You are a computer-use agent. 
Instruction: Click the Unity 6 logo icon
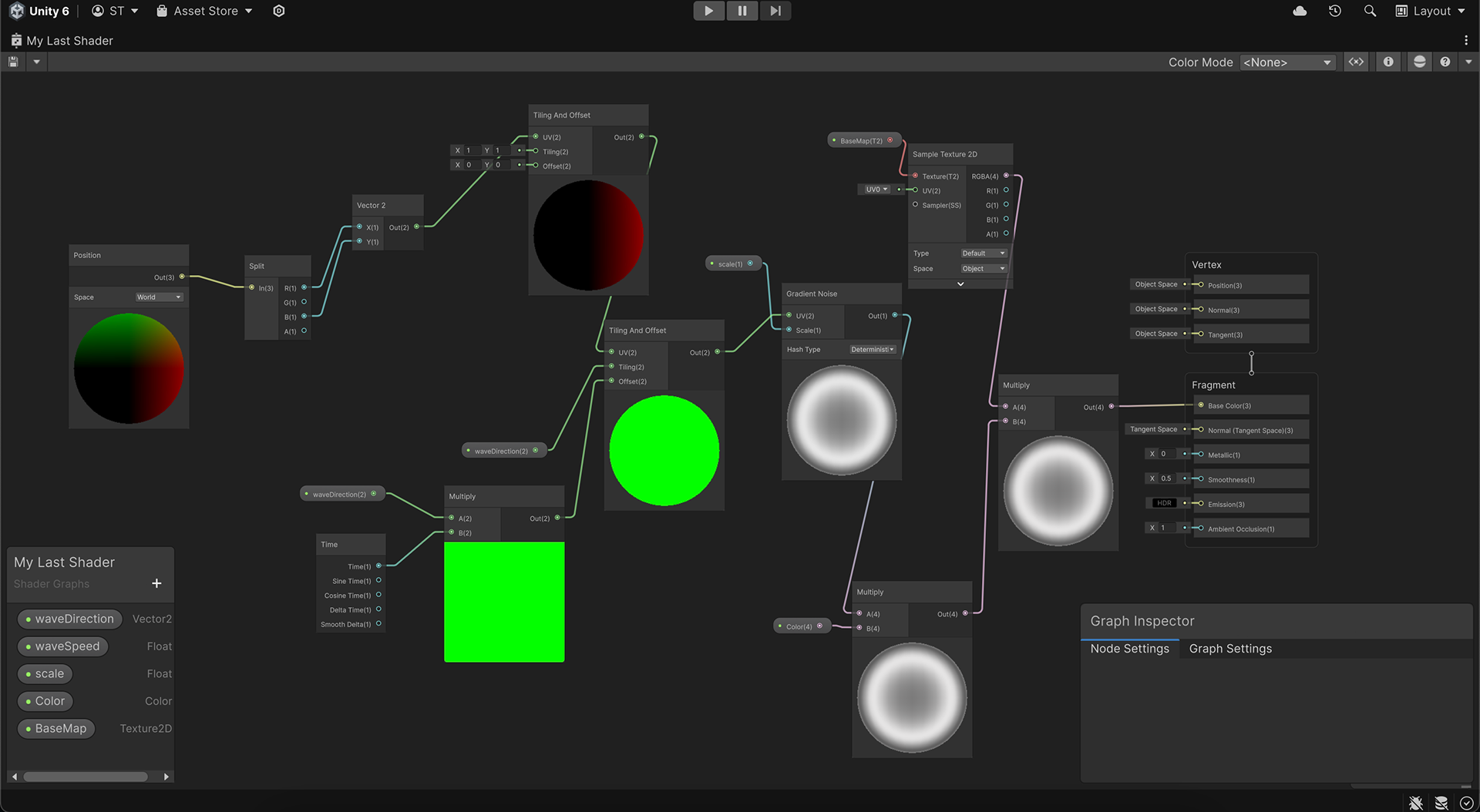tap(16, 11)
